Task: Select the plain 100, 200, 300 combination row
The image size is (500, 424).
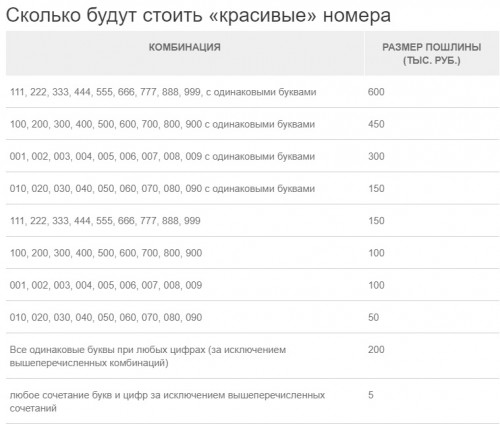Action: pos(252,253)
